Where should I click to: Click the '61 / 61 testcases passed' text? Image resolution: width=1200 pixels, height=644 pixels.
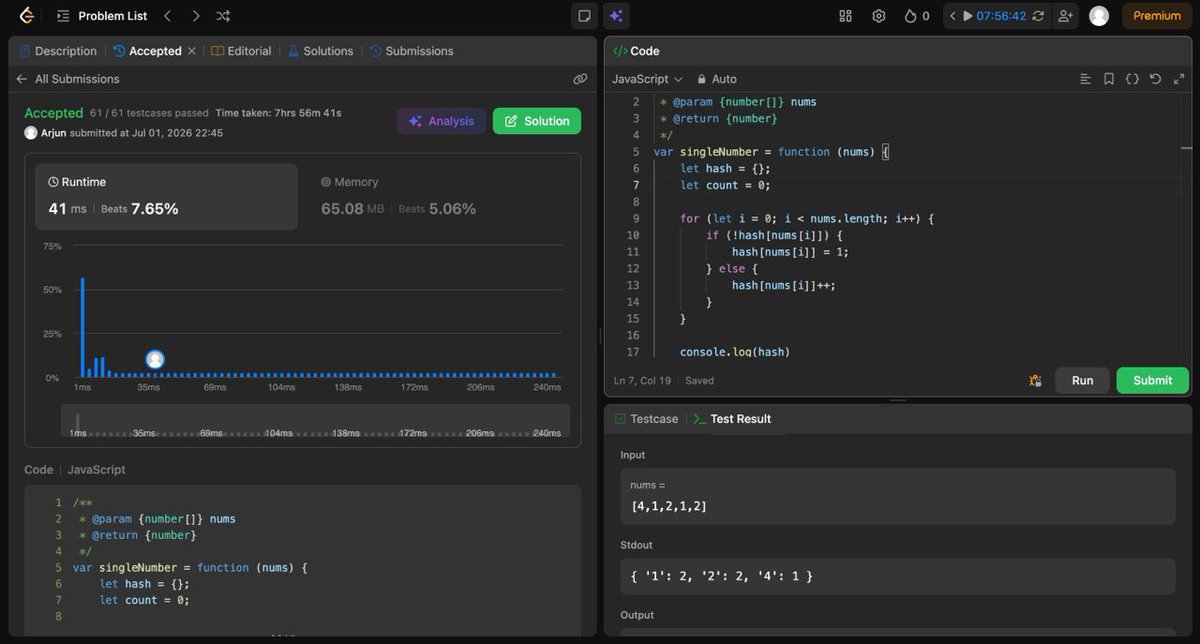149,113
